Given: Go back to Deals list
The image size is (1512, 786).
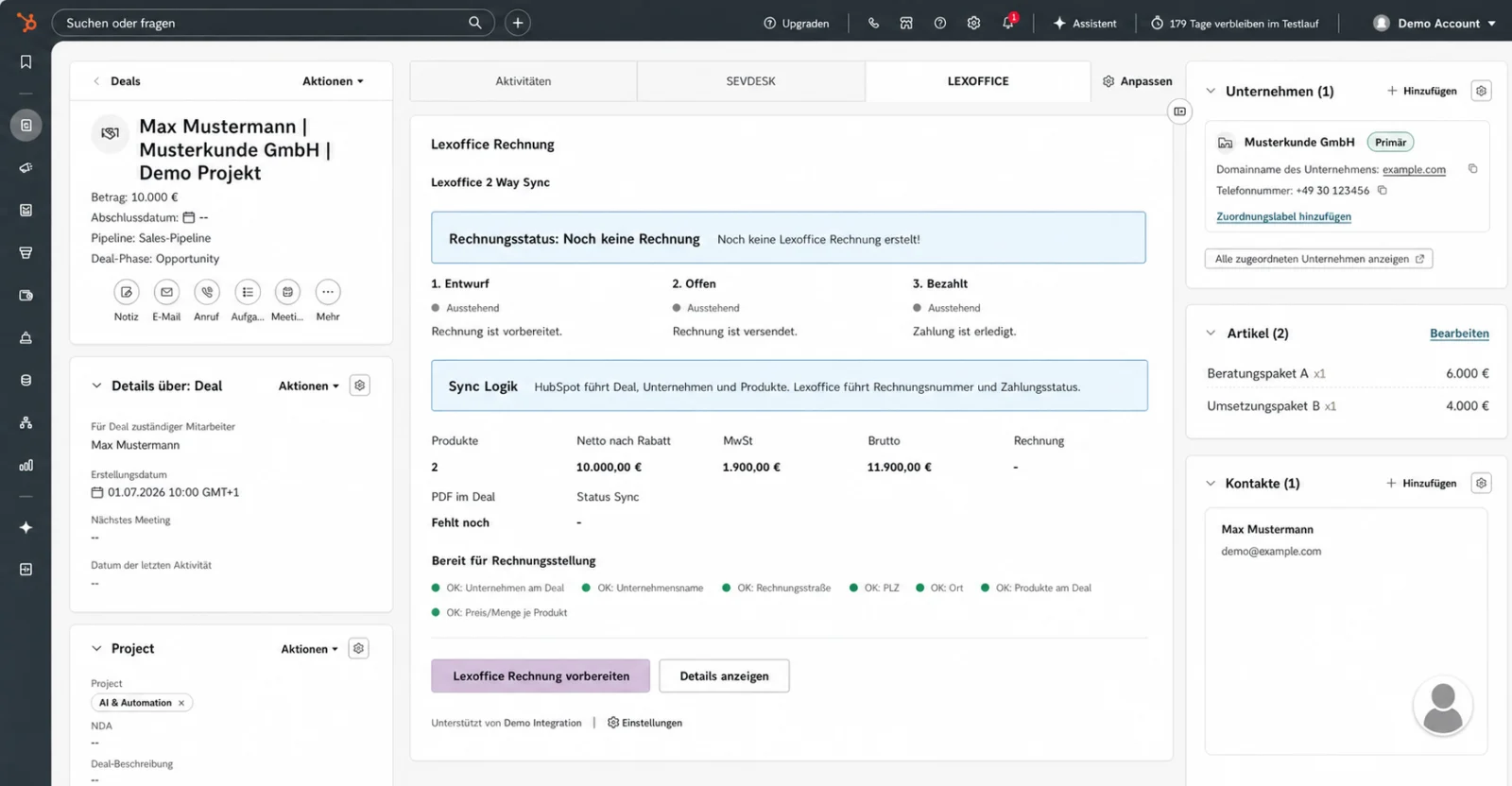Looking at the screenshot, I should click(x=117, y=81).
